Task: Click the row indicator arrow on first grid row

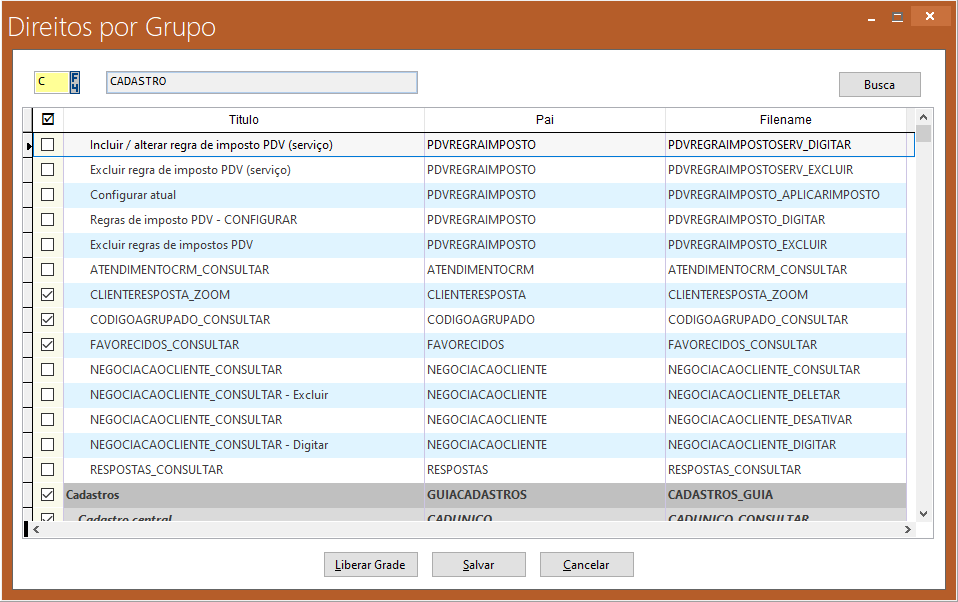Action: tap(27, 146)
